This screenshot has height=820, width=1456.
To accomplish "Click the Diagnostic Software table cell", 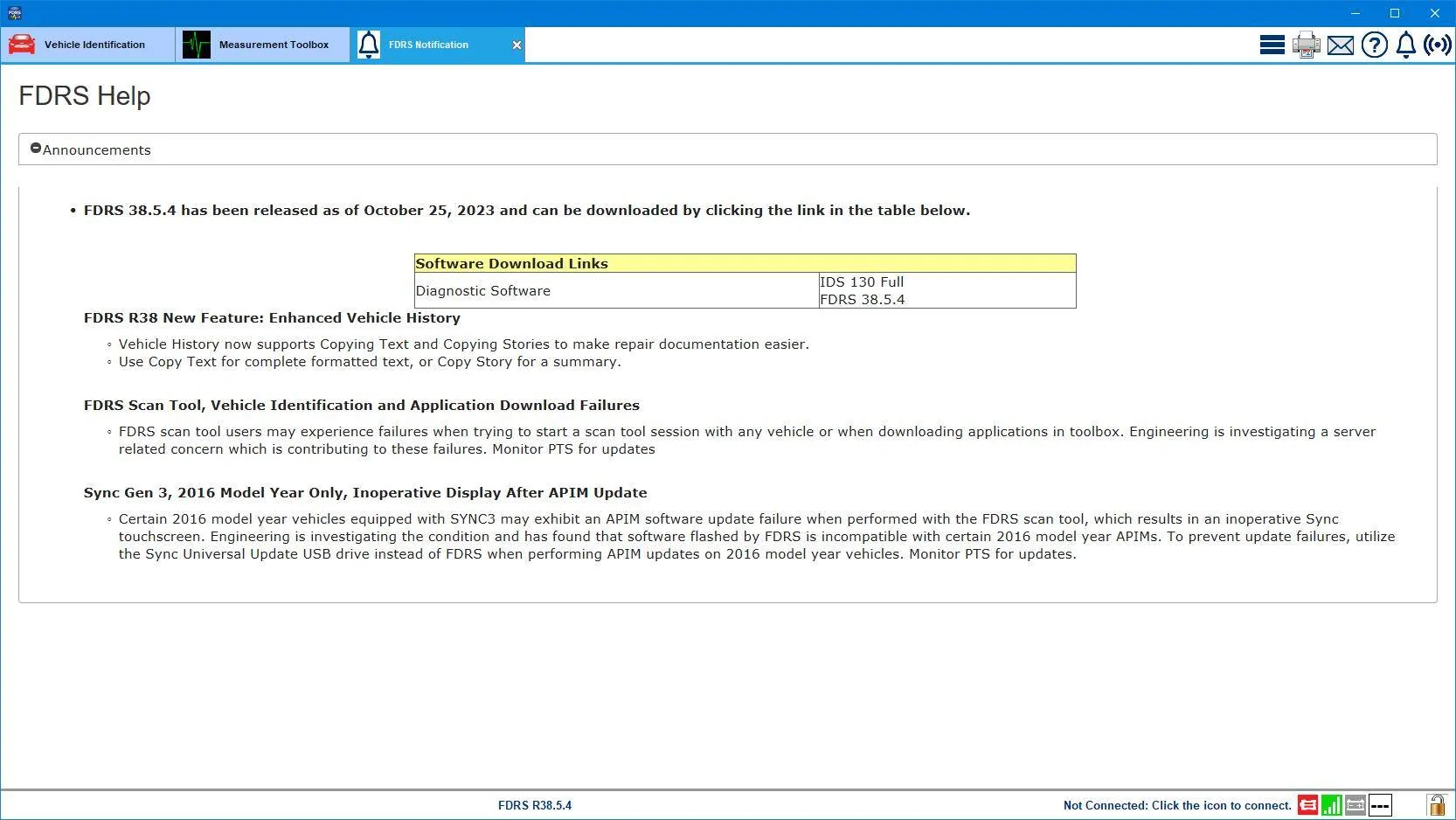I will pos(617,290).
